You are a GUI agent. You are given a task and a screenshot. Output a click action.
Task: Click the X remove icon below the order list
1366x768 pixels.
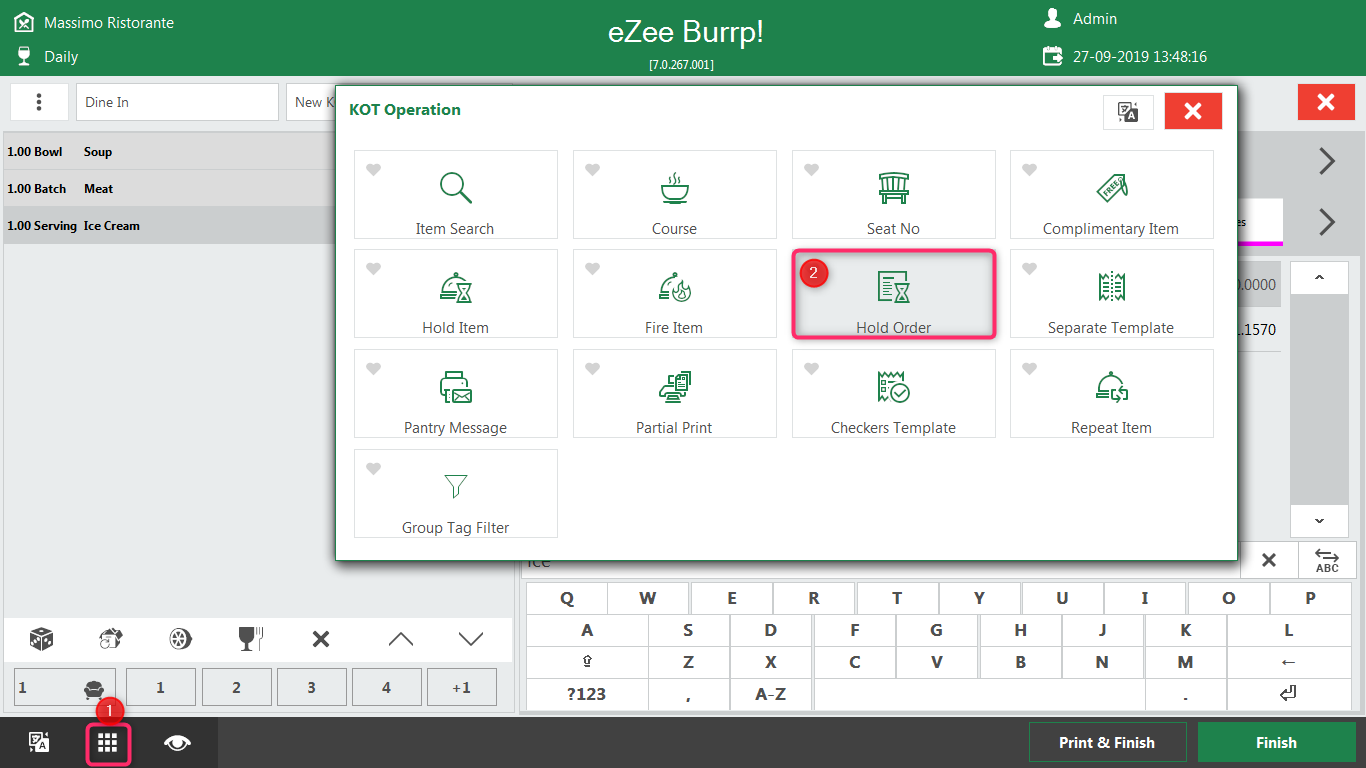321,639
